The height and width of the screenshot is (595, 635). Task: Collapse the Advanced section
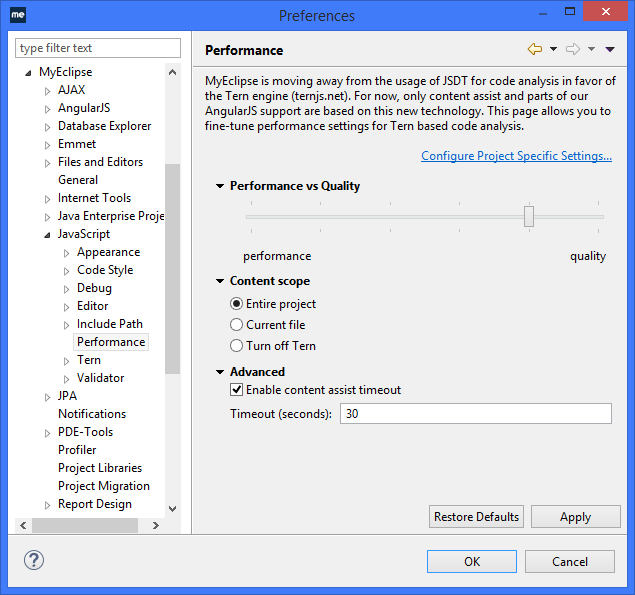220,372
